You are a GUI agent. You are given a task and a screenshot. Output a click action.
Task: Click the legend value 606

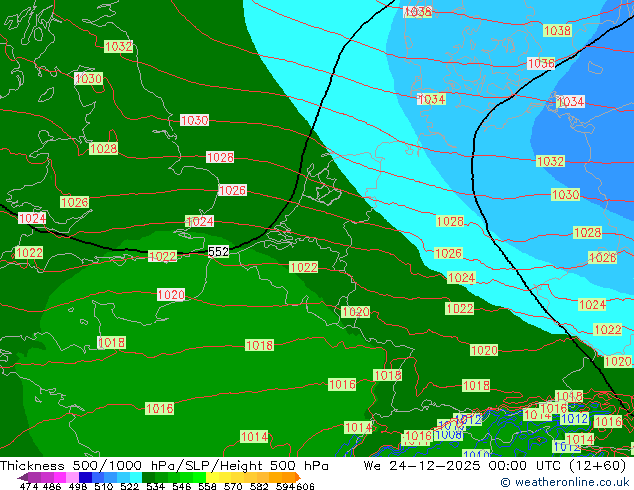(305, 486)
